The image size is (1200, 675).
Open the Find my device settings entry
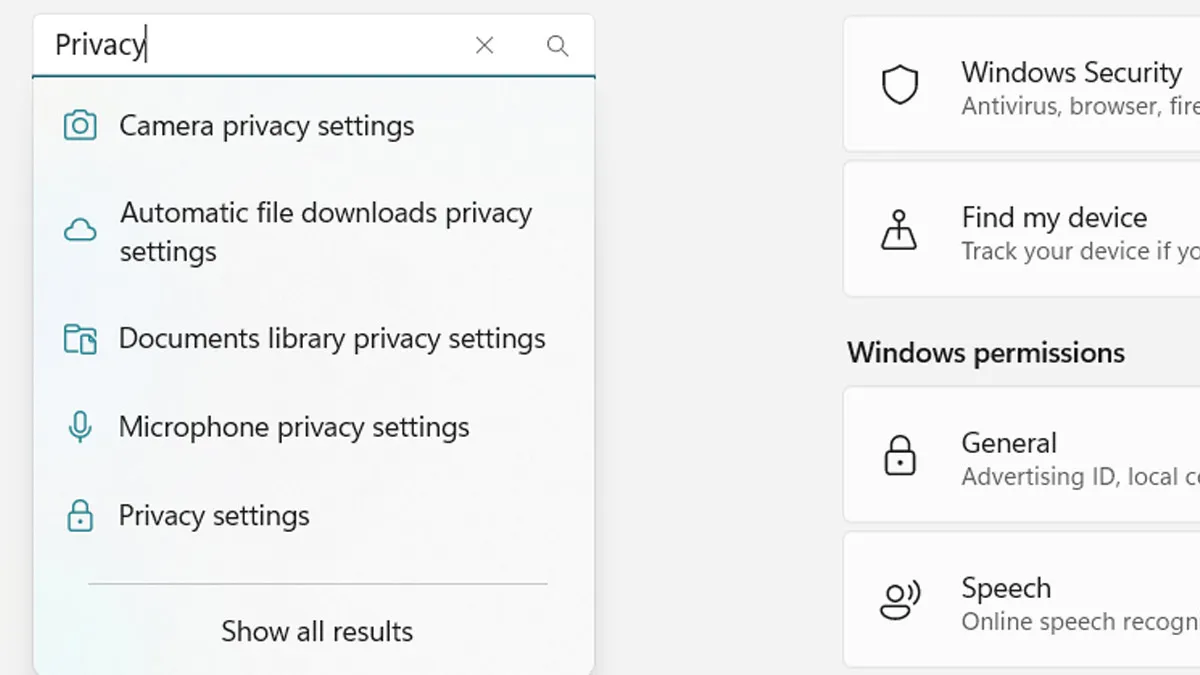(1054, 231)
